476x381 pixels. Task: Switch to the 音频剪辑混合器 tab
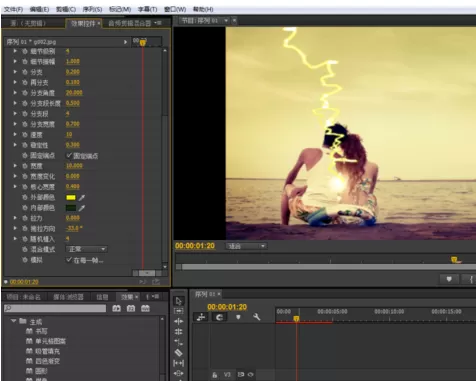click(x=130, y=23)
